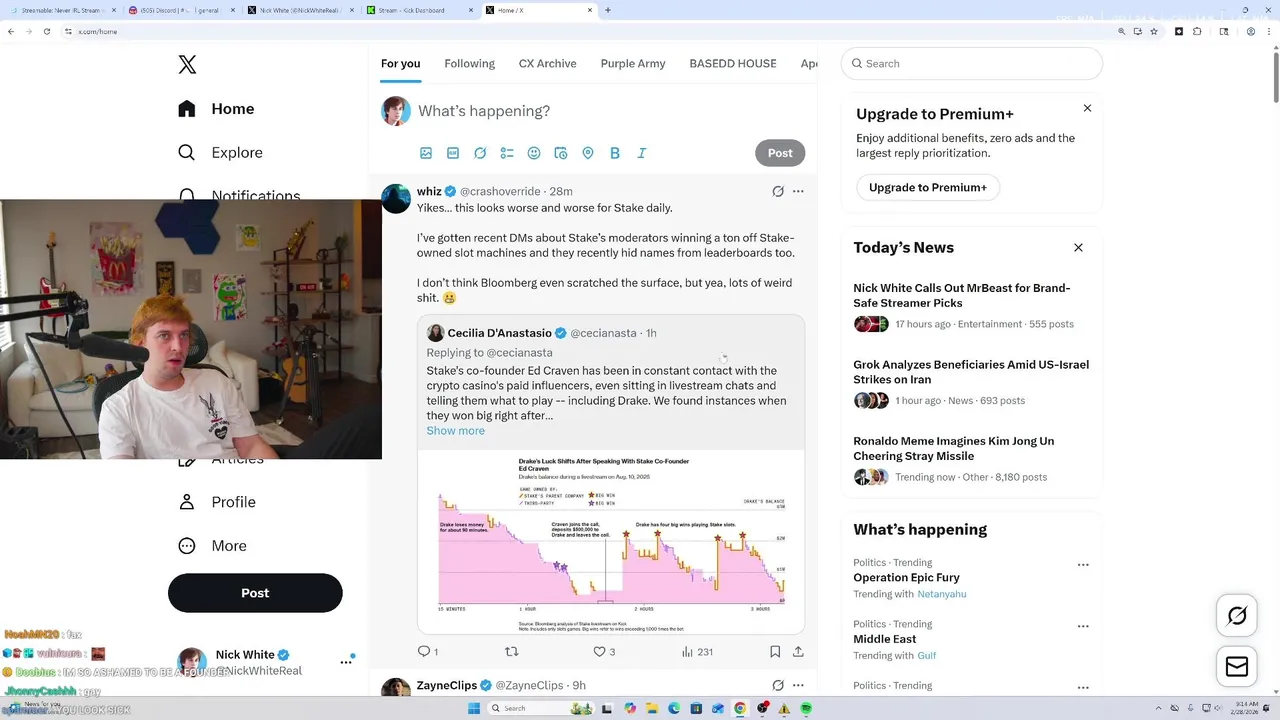Open the Home navigation item
Viewport: 1280px width, 720px height.
pos(216,109)
